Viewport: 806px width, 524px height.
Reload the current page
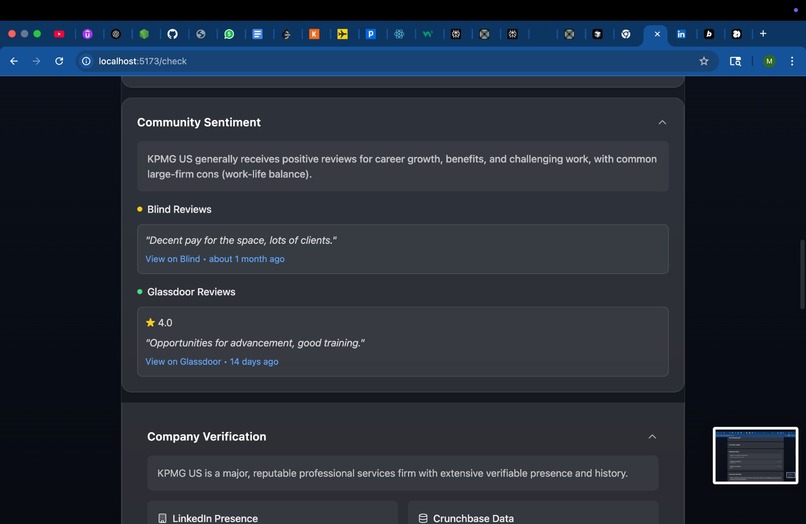point(59,61)
